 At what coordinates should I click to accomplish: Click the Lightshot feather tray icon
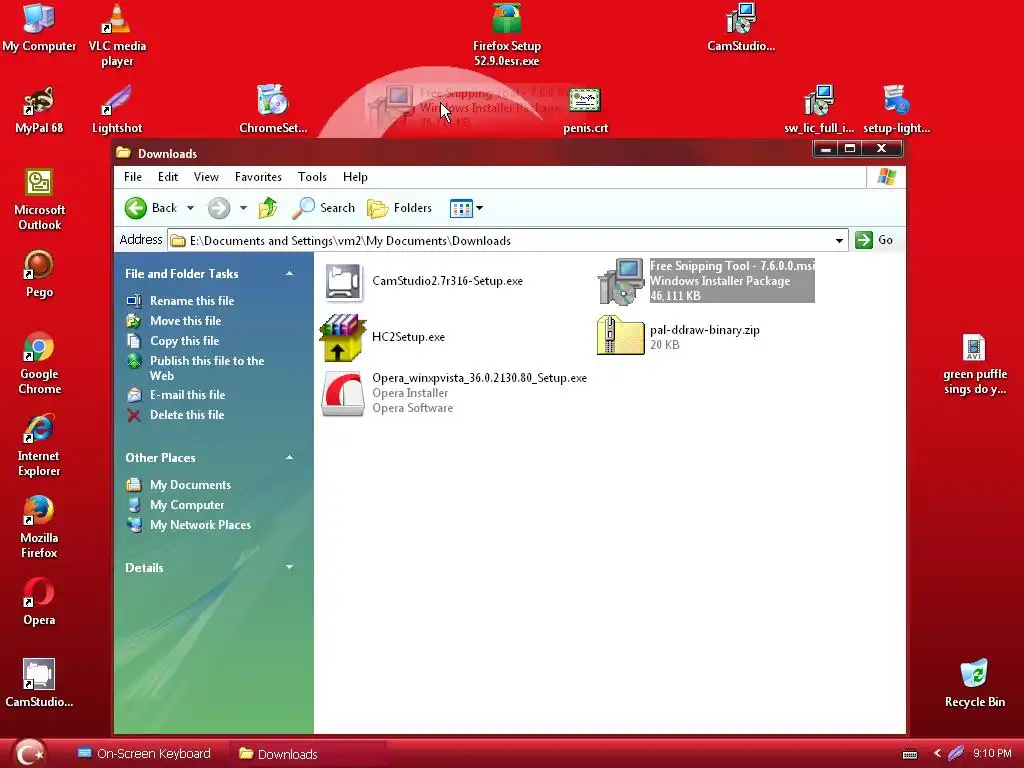point(955,754)
